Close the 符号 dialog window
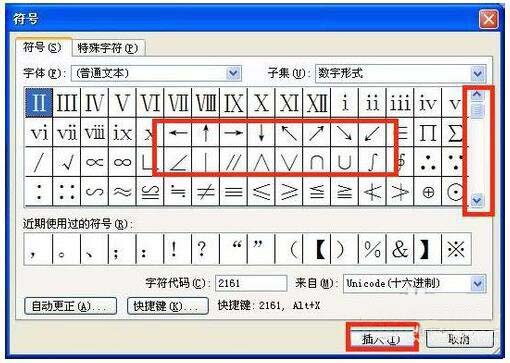Image resolution: width=510 pixels, height=363 pixels. click(489, 19)
